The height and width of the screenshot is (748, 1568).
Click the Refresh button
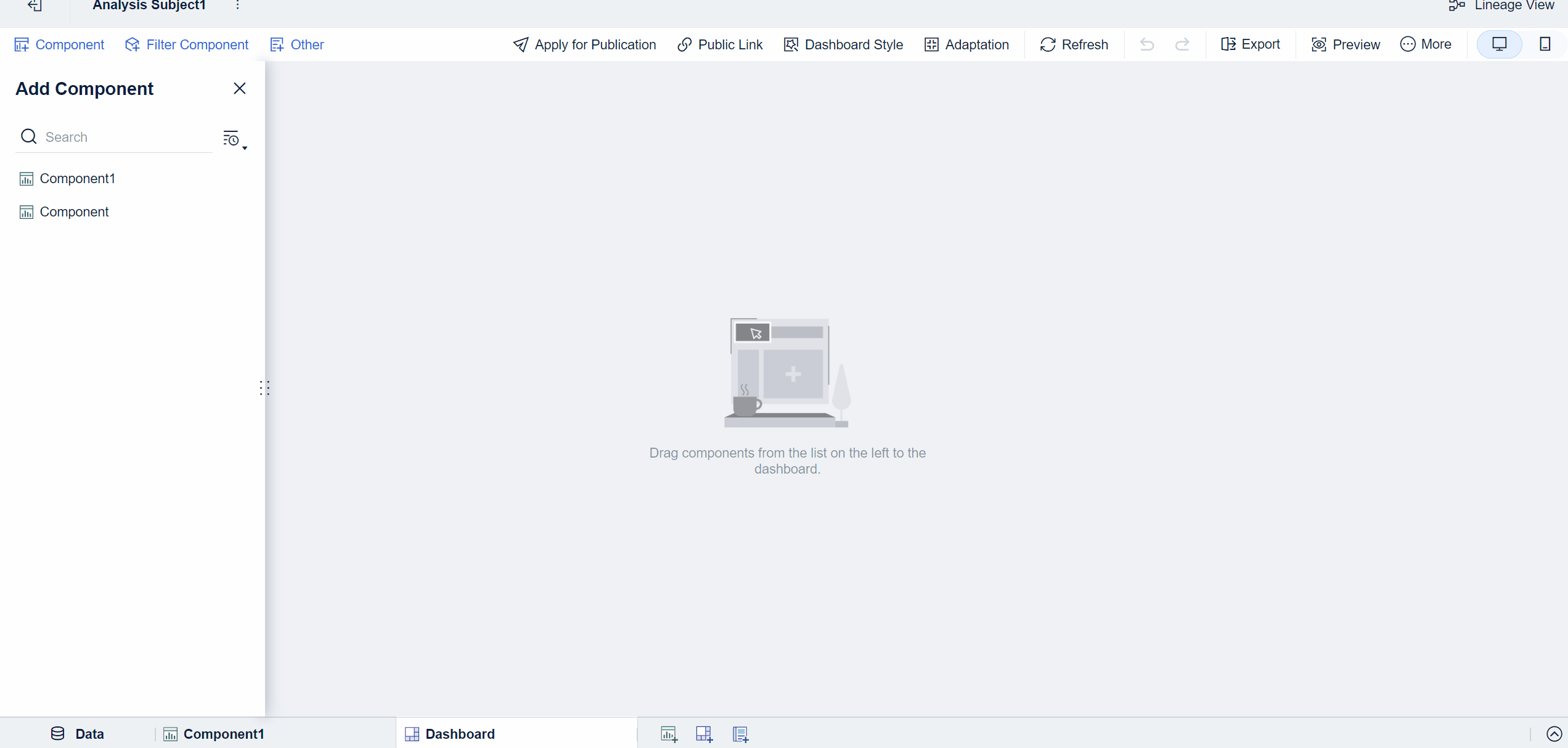click(1074, 44)
